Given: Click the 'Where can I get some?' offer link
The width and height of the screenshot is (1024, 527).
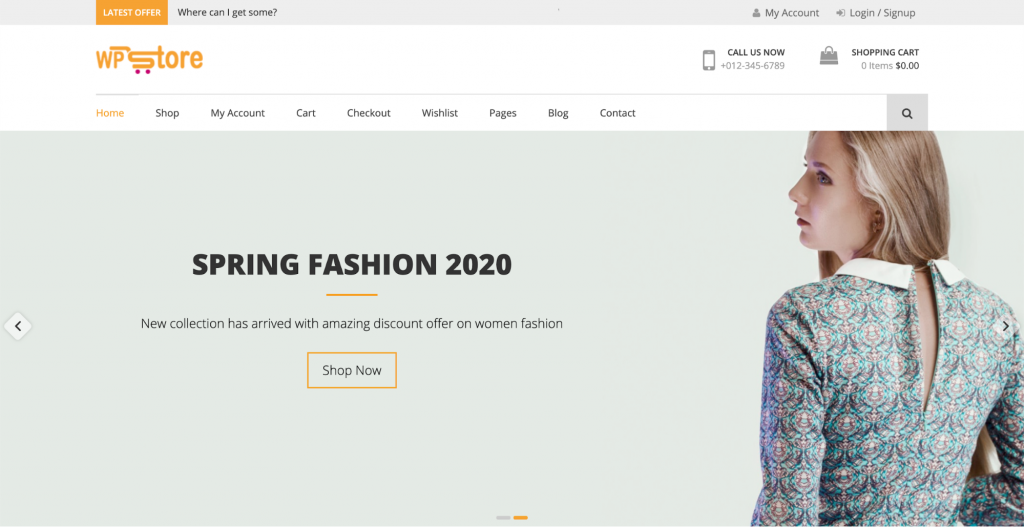Looking at the screenshot, I should pos(227,12).
